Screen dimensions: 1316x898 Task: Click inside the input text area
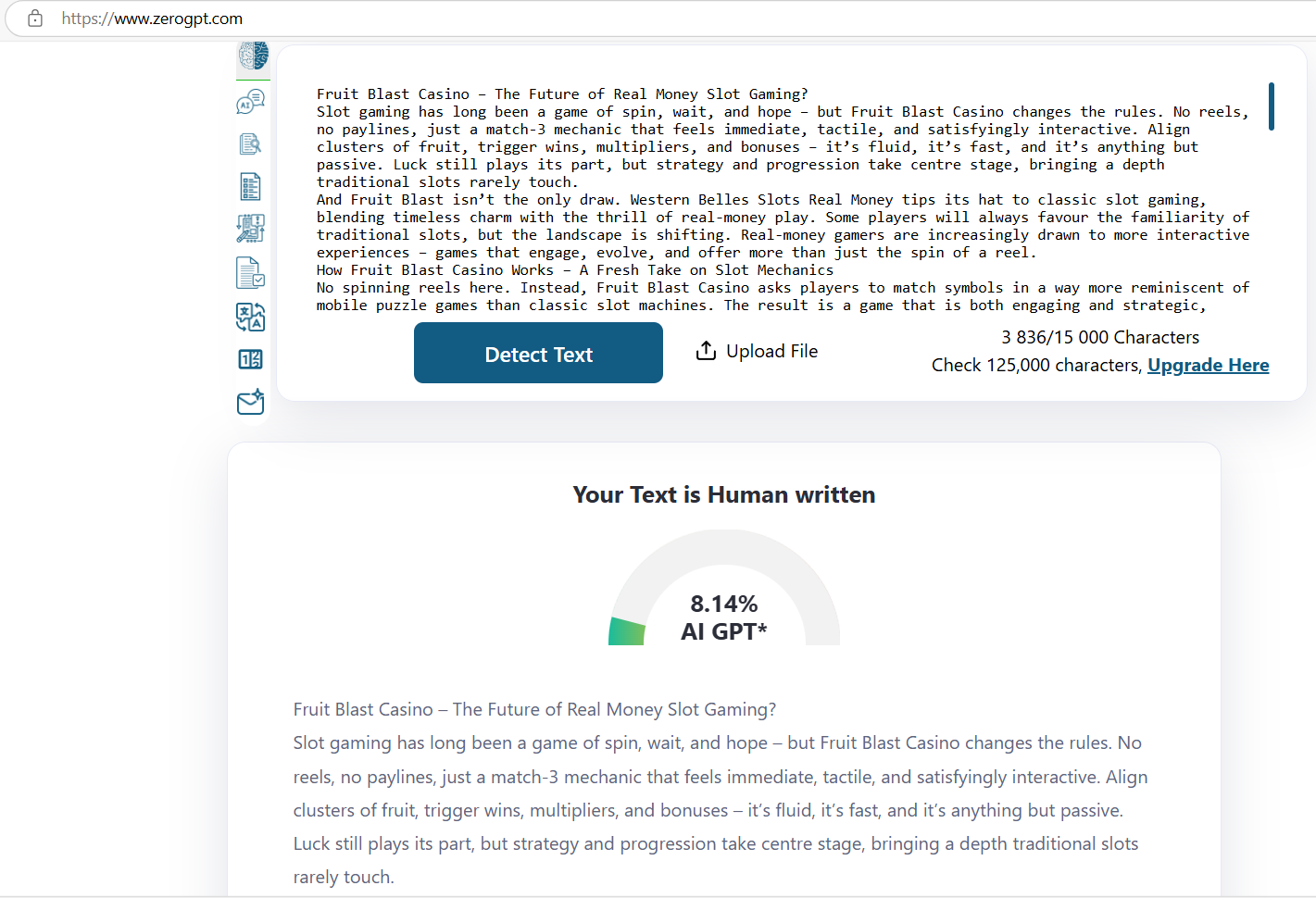783,199
